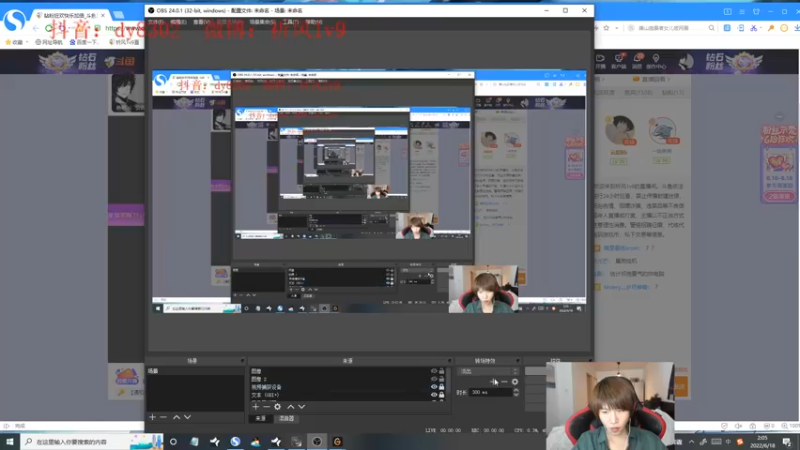
Task: Remove the transition with the minus in 转场特效 panel
Action: (504, 381)
